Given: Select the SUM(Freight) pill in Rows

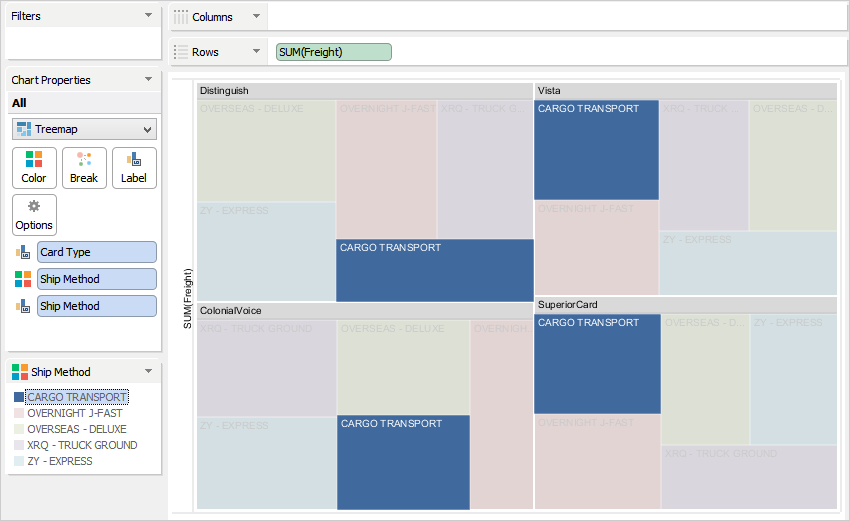Looking at the screenshot, I should 334,52.
